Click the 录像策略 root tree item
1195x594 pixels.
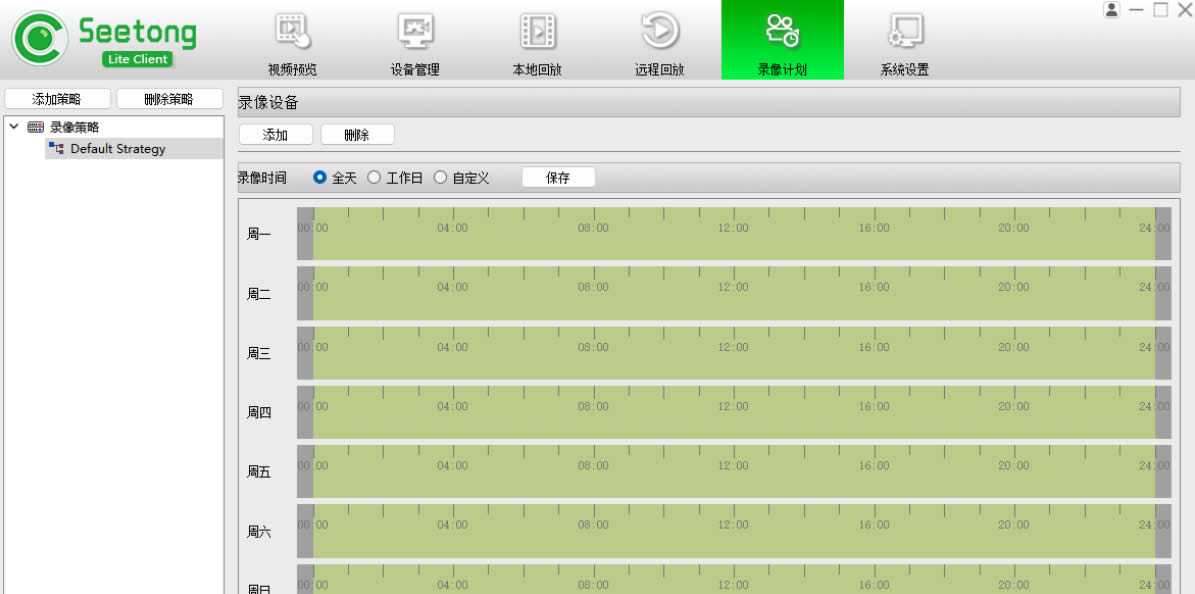(74, 127)
